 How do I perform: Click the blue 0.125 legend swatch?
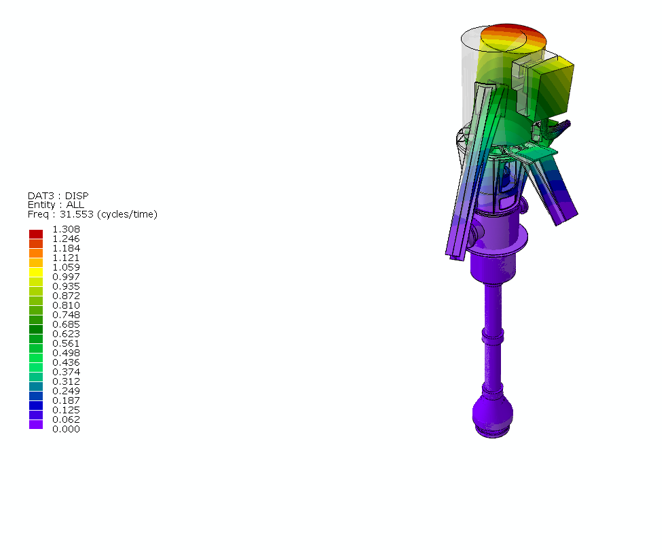[36, 405]
